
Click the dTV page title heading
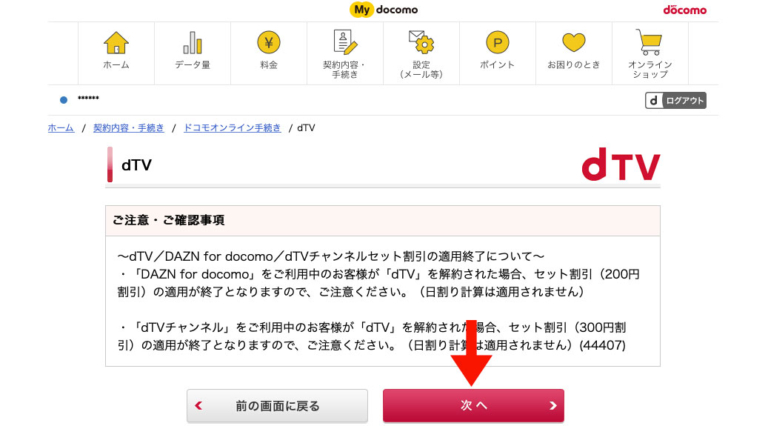click(x=136, y=165)
